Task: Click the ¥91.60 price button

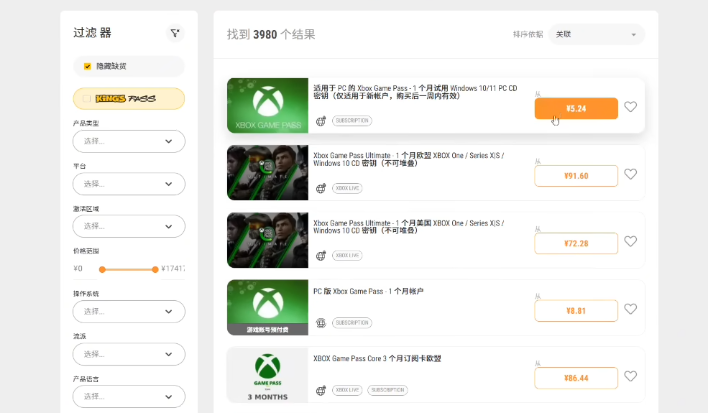Action: point(576,176)
